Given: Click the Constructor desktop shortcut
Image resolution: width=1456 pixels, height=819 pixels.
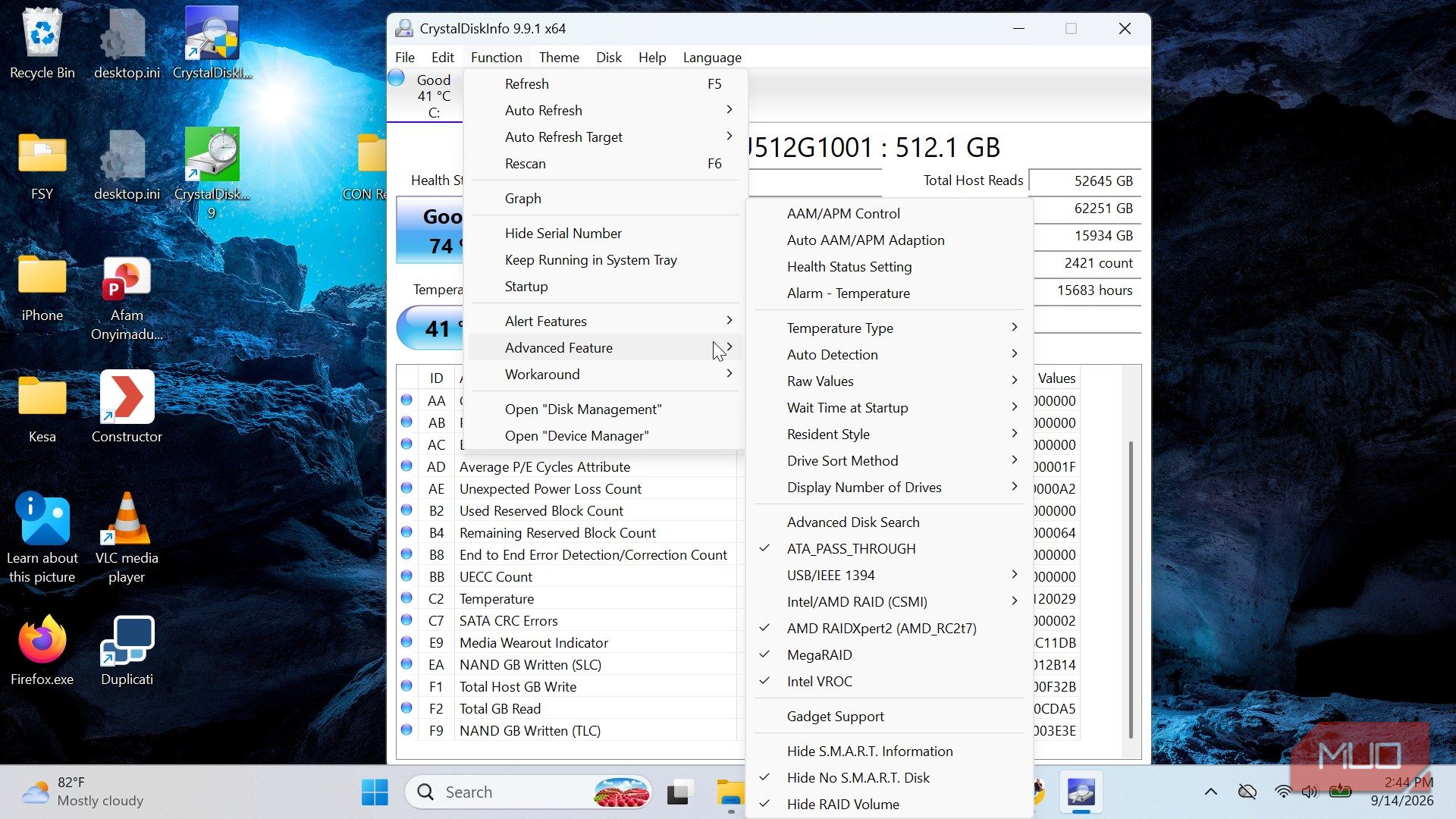Looking at the screenshot, I should click(x=127, y=407).
